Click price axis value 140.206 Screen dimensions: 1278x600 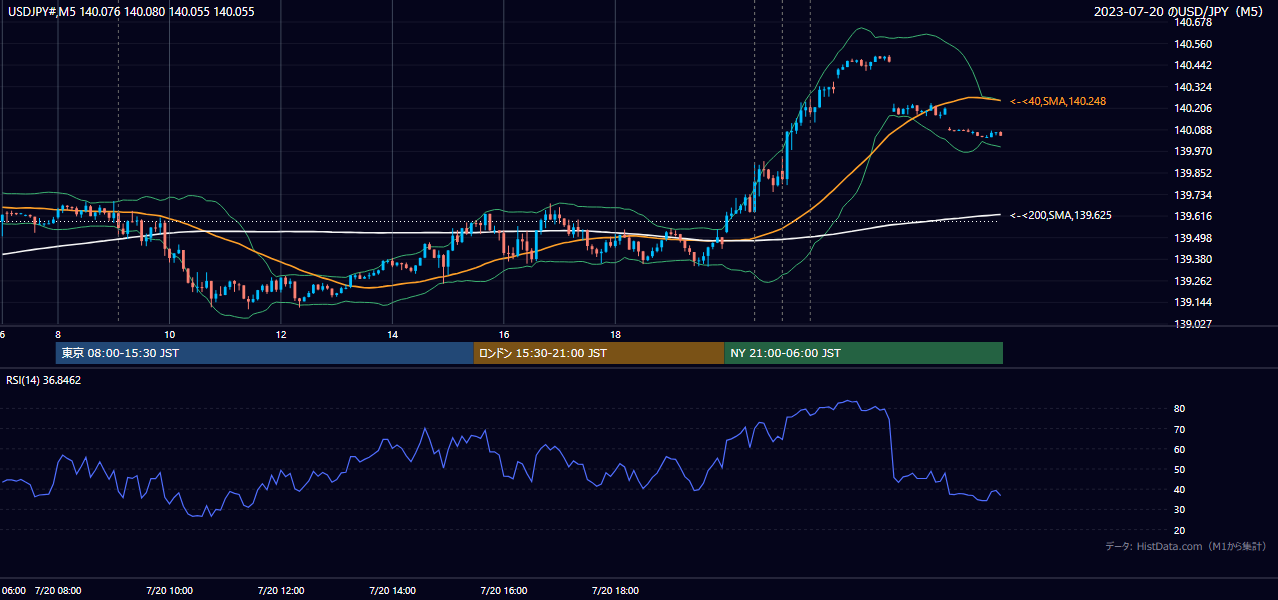tap(1194, 108)
